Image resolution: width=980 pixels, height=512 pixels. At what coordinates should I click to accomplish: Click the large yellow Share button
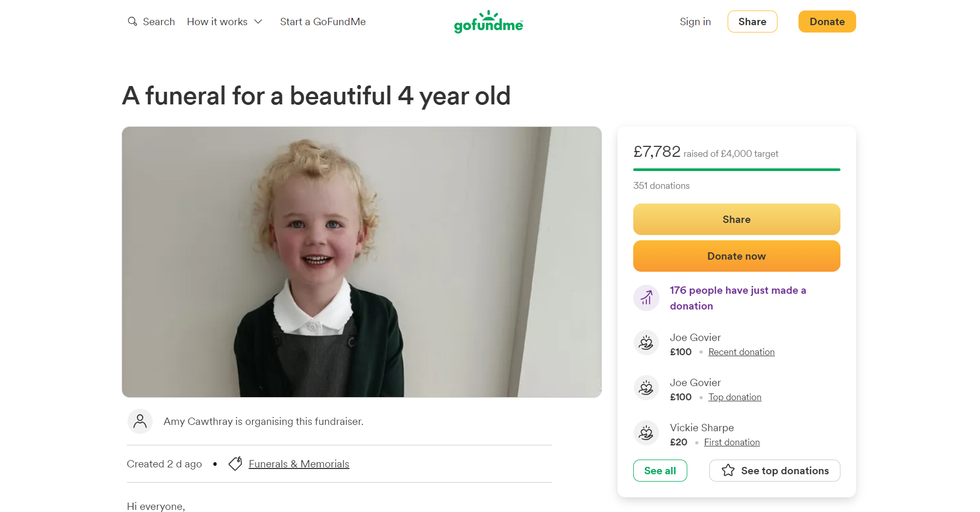736,219
